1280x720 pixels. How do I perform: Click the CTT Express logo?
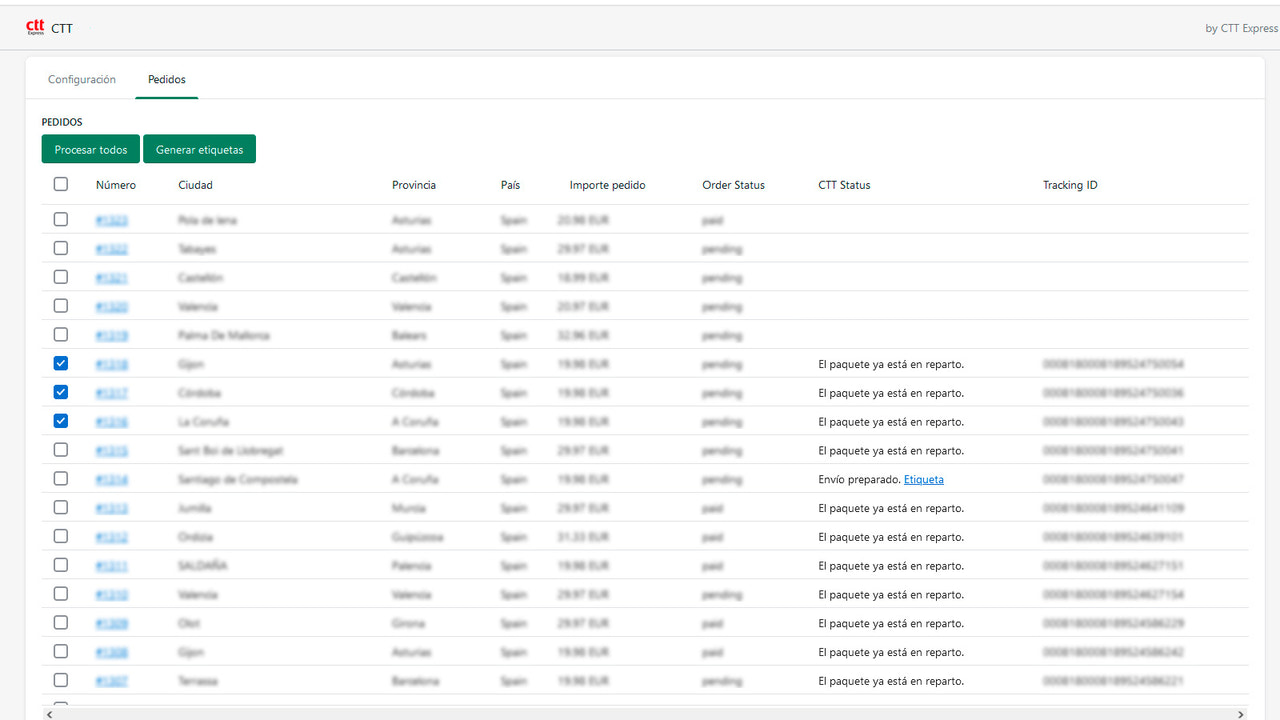click(x=36, y=28)
